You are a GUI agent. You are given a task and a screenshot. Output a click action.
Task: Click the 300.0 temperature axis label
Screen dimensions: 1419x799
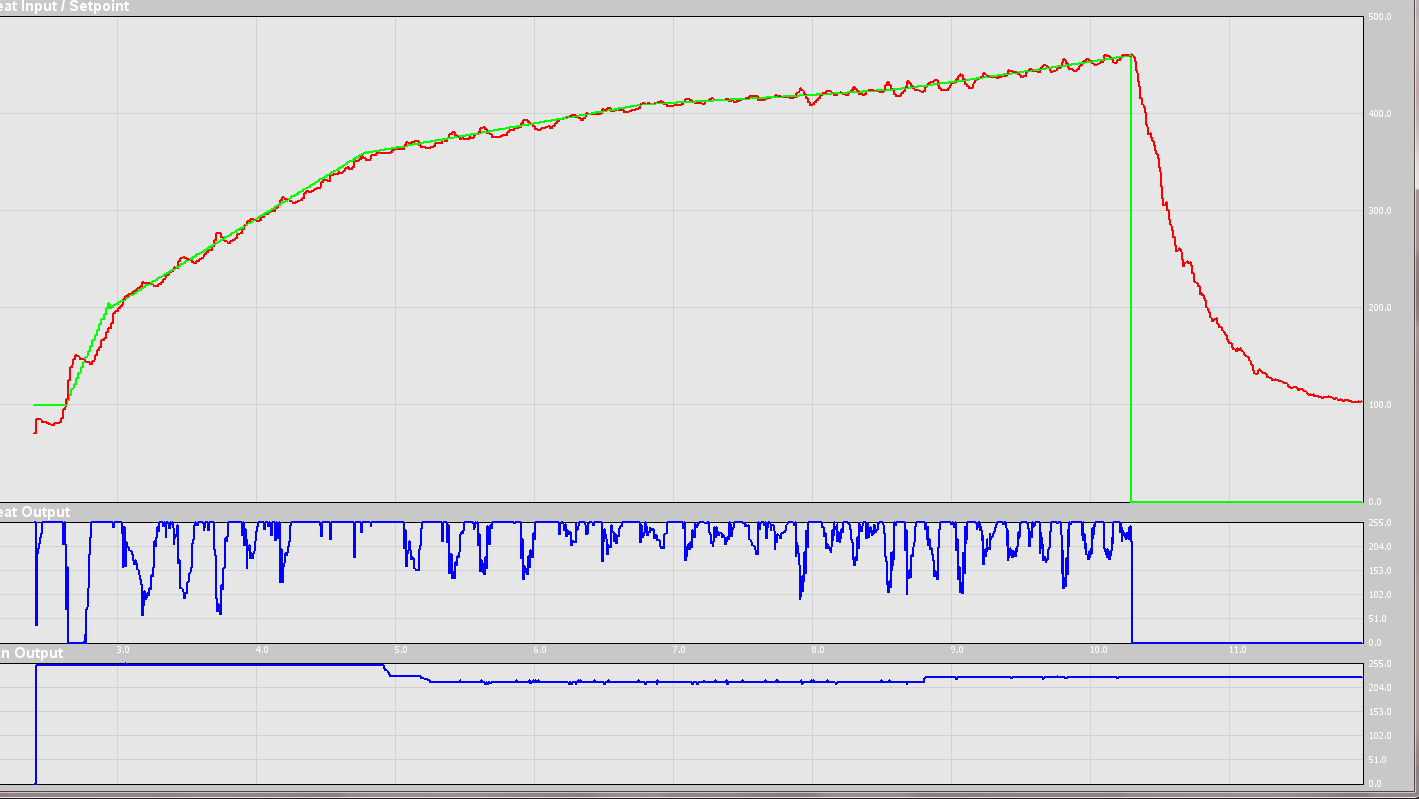point(1379,211)
